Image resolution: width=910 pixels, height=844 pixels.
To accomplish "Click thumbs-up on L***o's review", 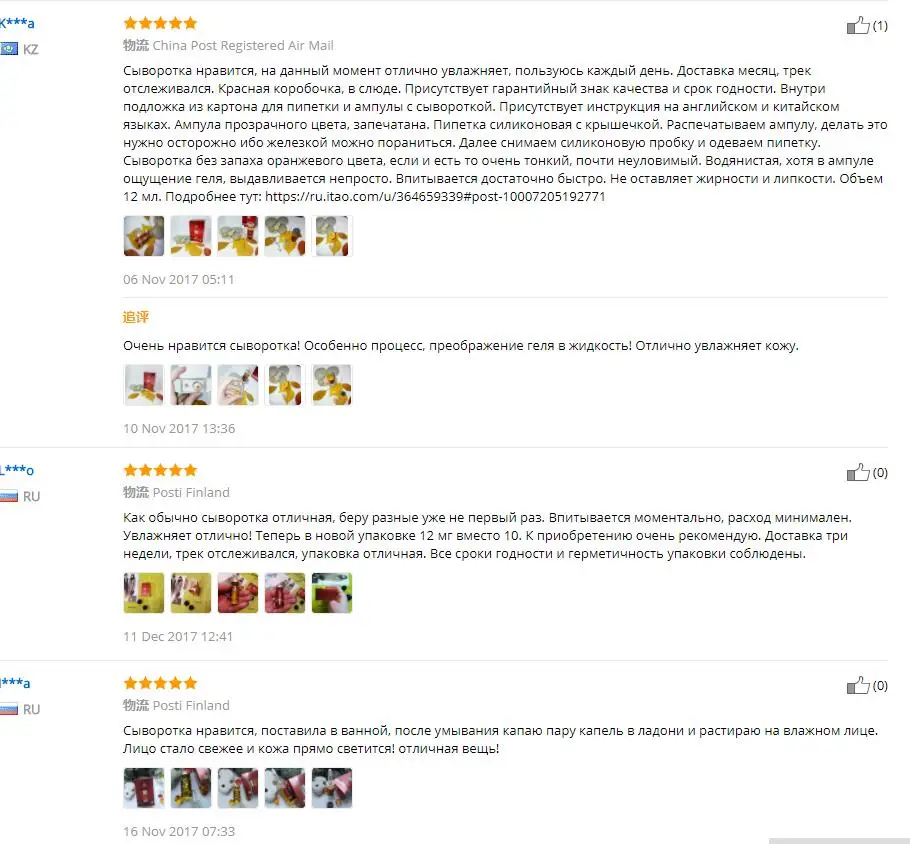I will pos(858,472).
